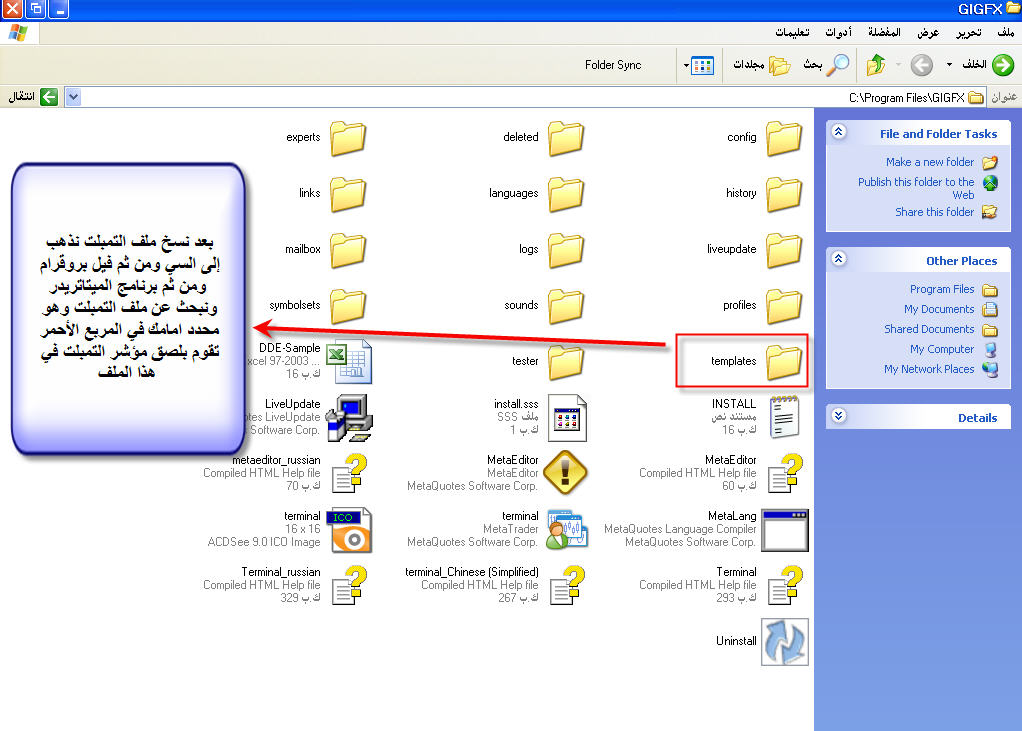Open the symbolsets folder
Screen dimensions: 1022x731
pos(347,306)
